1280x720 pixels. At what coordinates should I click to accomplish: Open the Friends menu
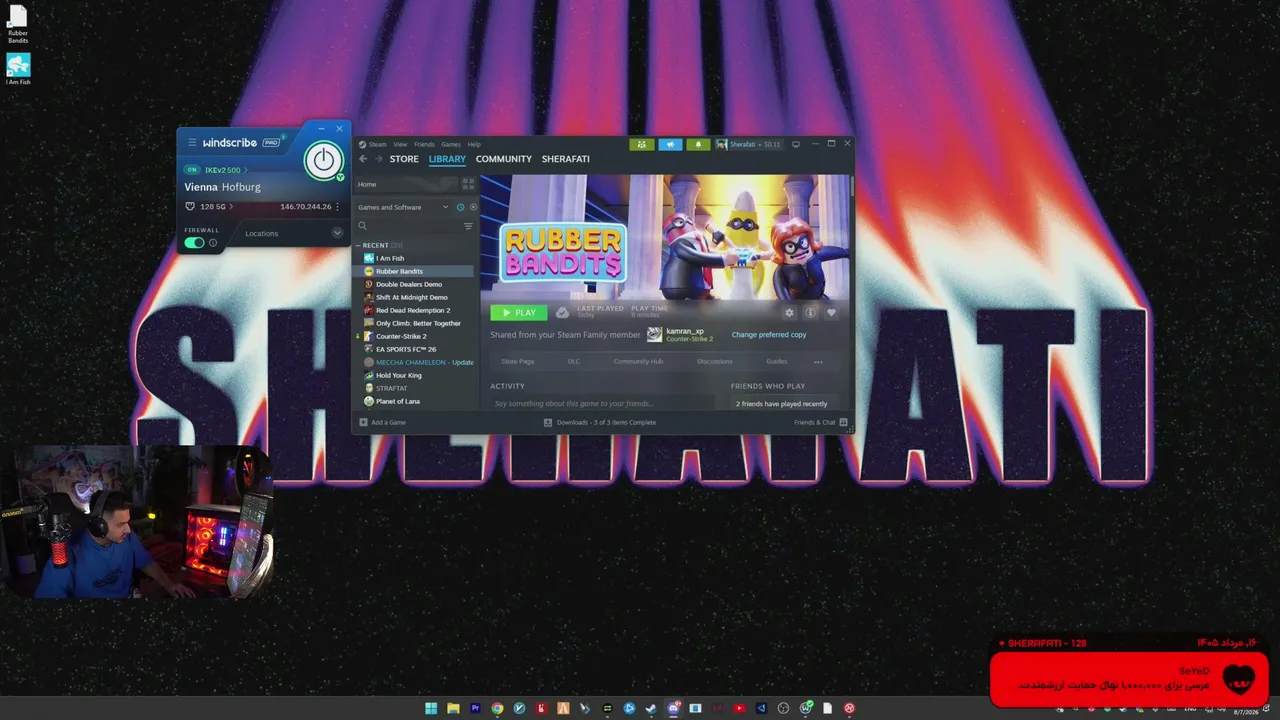pos(424,144)
